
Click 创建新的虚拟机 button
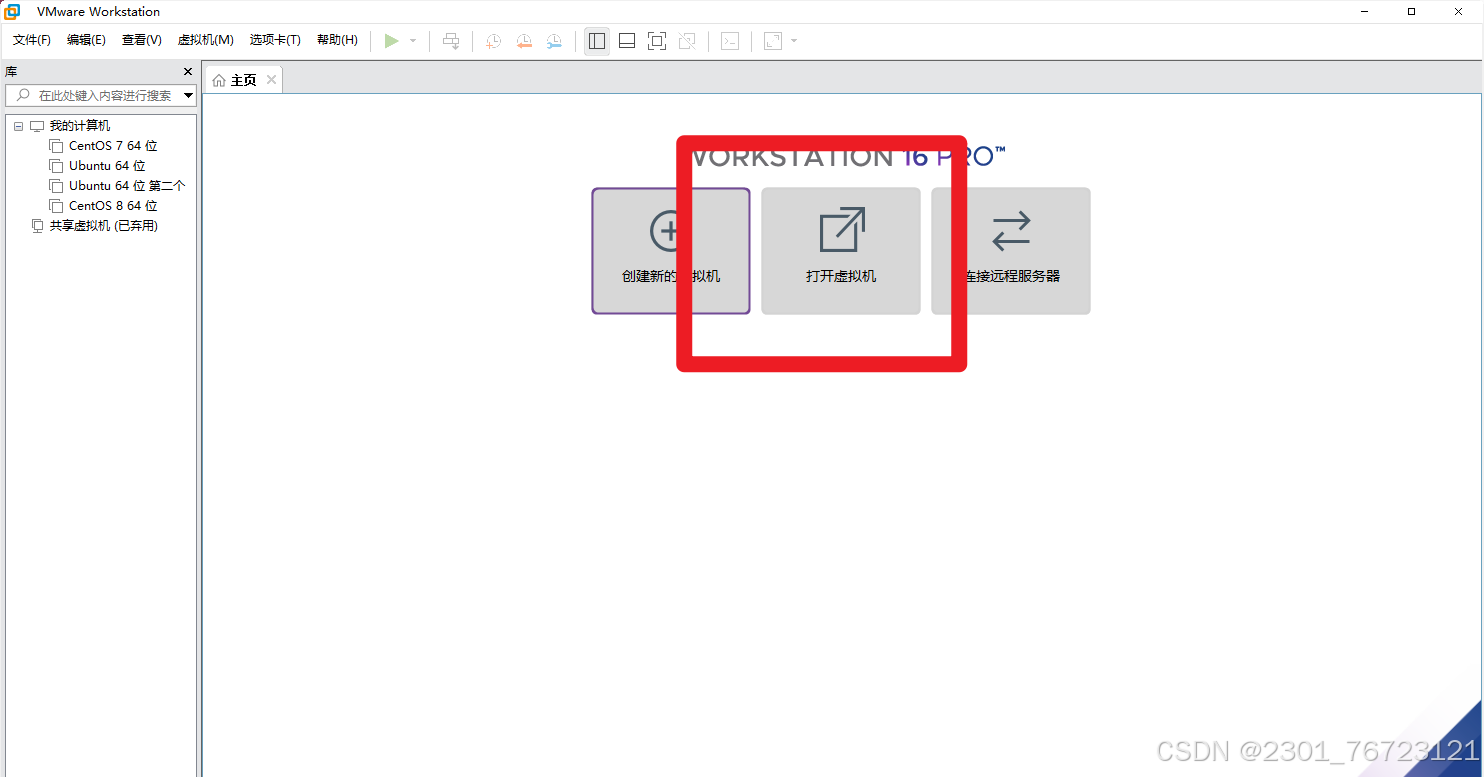[671, 251]
